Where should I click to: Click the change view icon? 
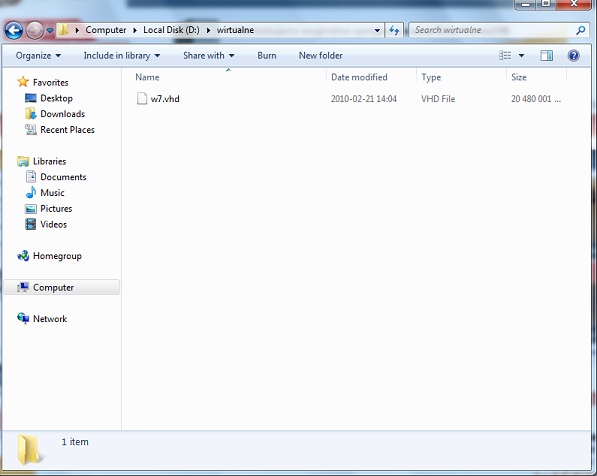pos(505,56)
